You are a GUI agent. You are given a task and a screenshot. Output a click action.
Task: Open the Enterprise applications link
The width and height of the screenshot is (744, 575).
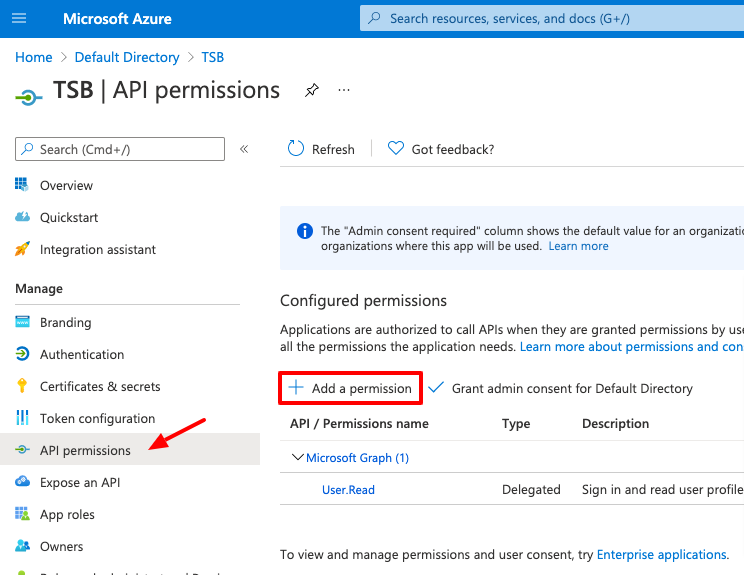pos(661,554)
